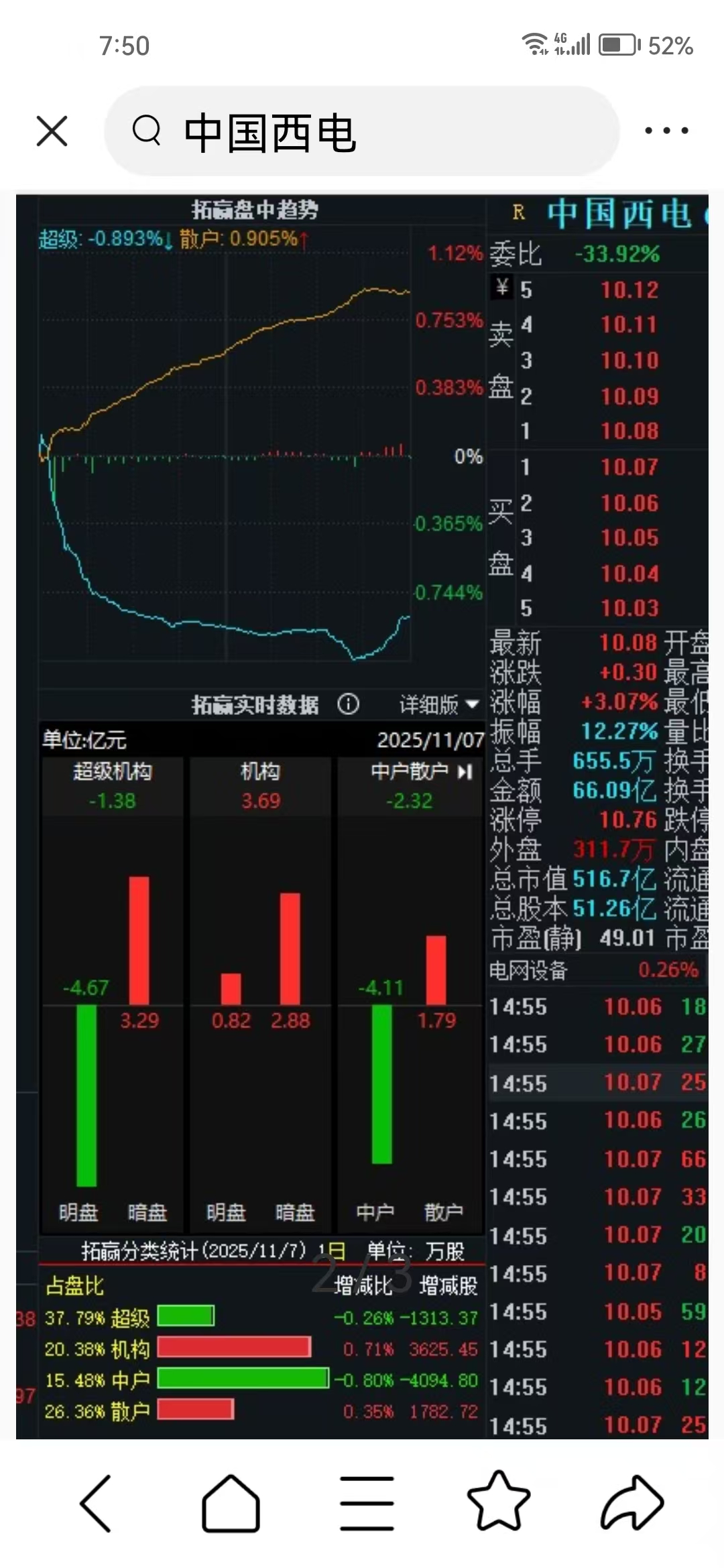Click the 金额 66.09亿 value

click(x=613, y=790)
